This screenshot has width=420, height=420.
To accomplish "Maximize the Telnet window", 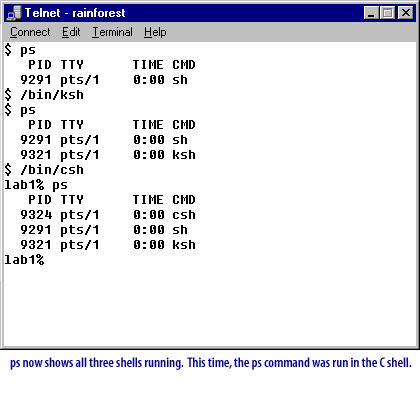I will click(x=387, y=13).
